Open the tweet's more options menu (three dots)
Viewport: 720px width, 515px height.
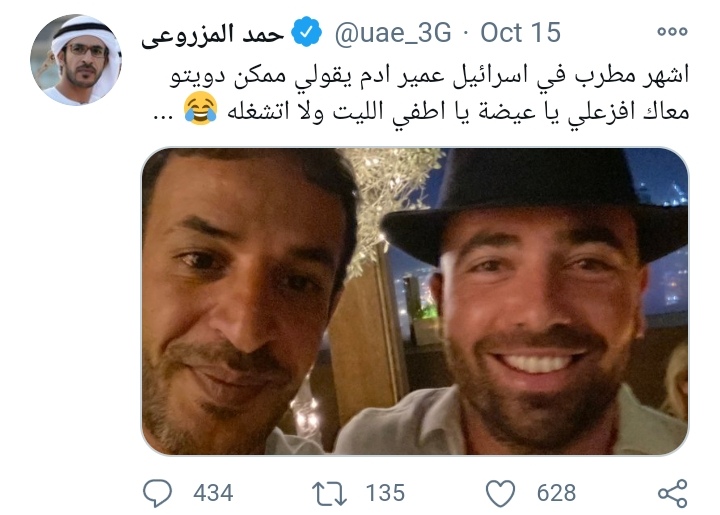(672, 31)
